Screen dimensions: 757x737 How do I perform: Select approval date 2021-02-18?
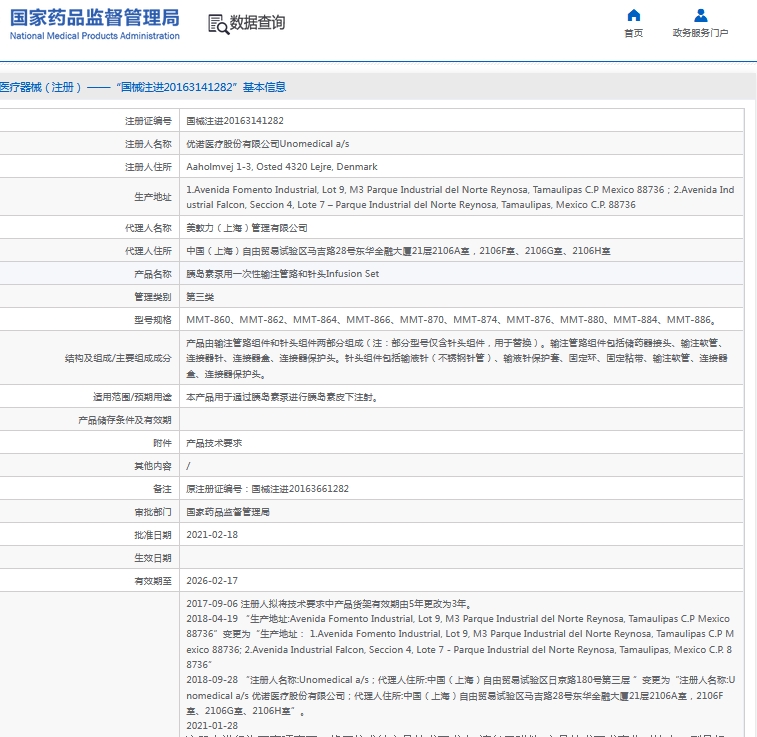tap(212, 535)
